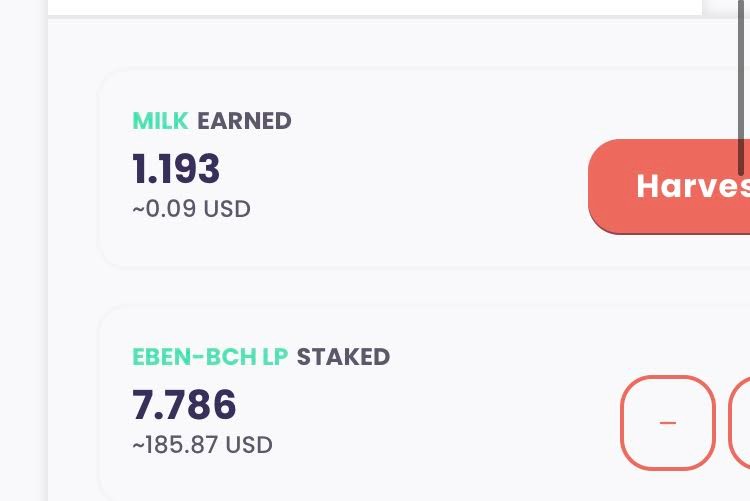Click the dark vertical scrollbar thumb
The height and width of the screenshot is (501, 750).
(741, 88)
